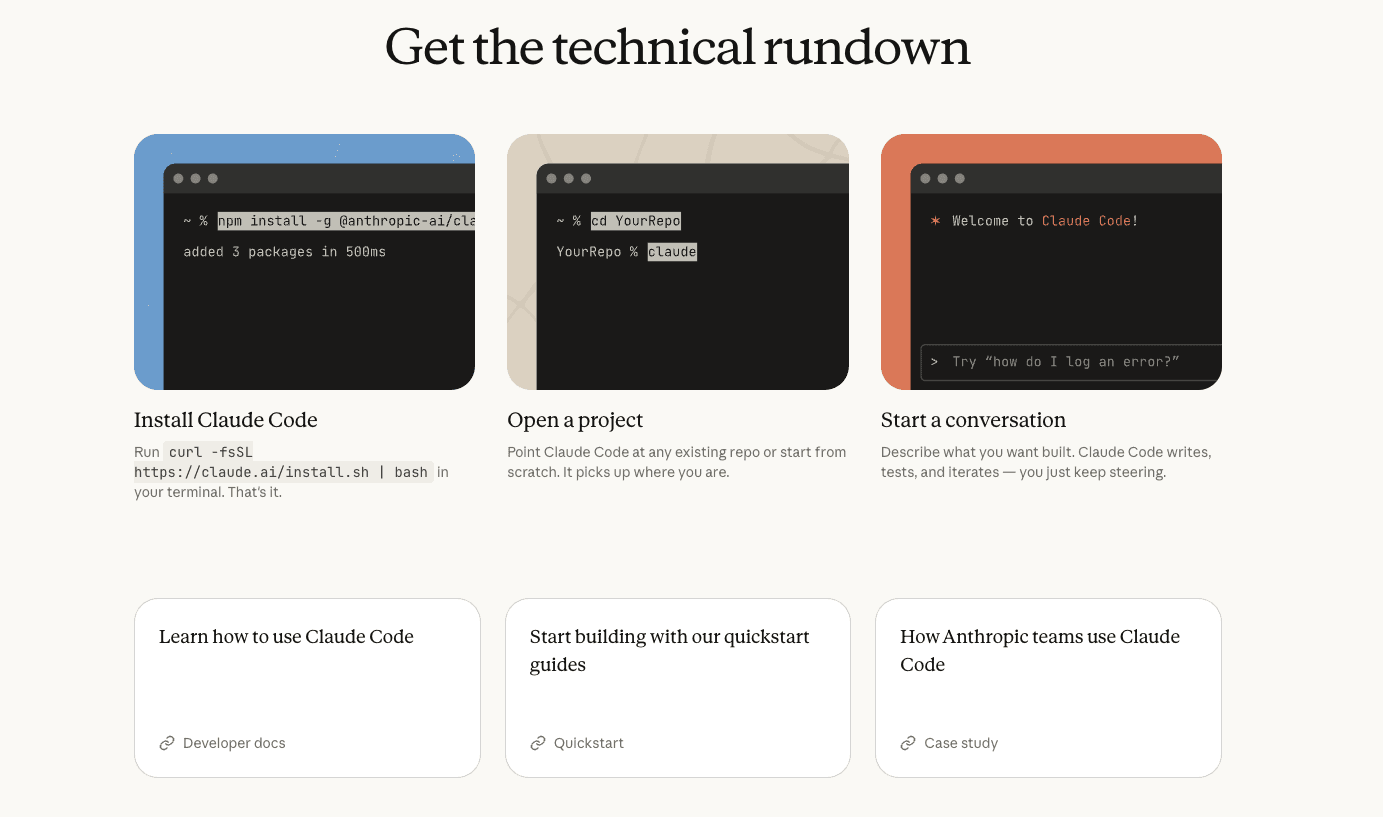The width and height of the screenshot is (1383, 817).
Task: Follow the Developer docs link label
Action: click(x=234, y=743)
